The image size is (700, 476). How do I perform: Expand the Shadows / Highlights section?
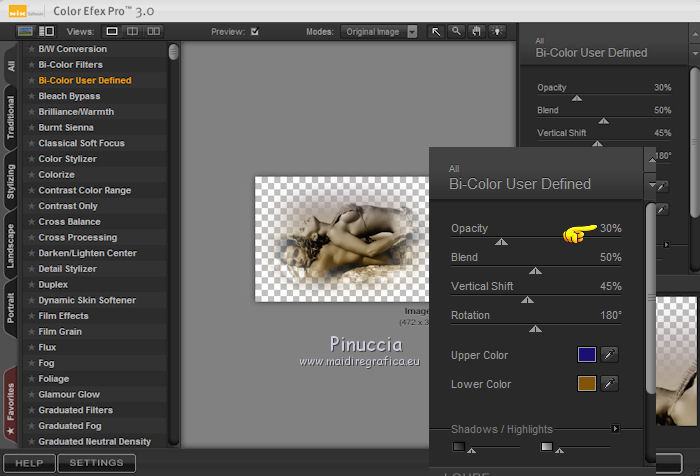coord(616,429)
